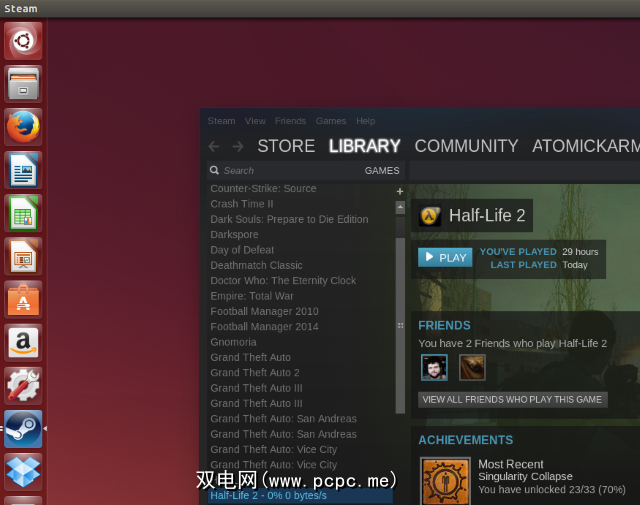Open LibreOffice Impress from the dock

23,256
